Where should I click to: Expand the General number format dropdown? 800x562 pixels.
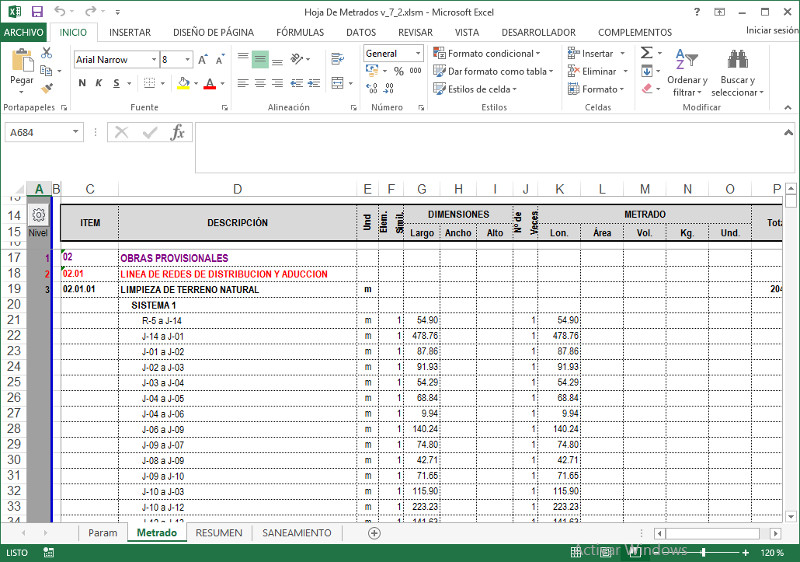tap(417, 53)
